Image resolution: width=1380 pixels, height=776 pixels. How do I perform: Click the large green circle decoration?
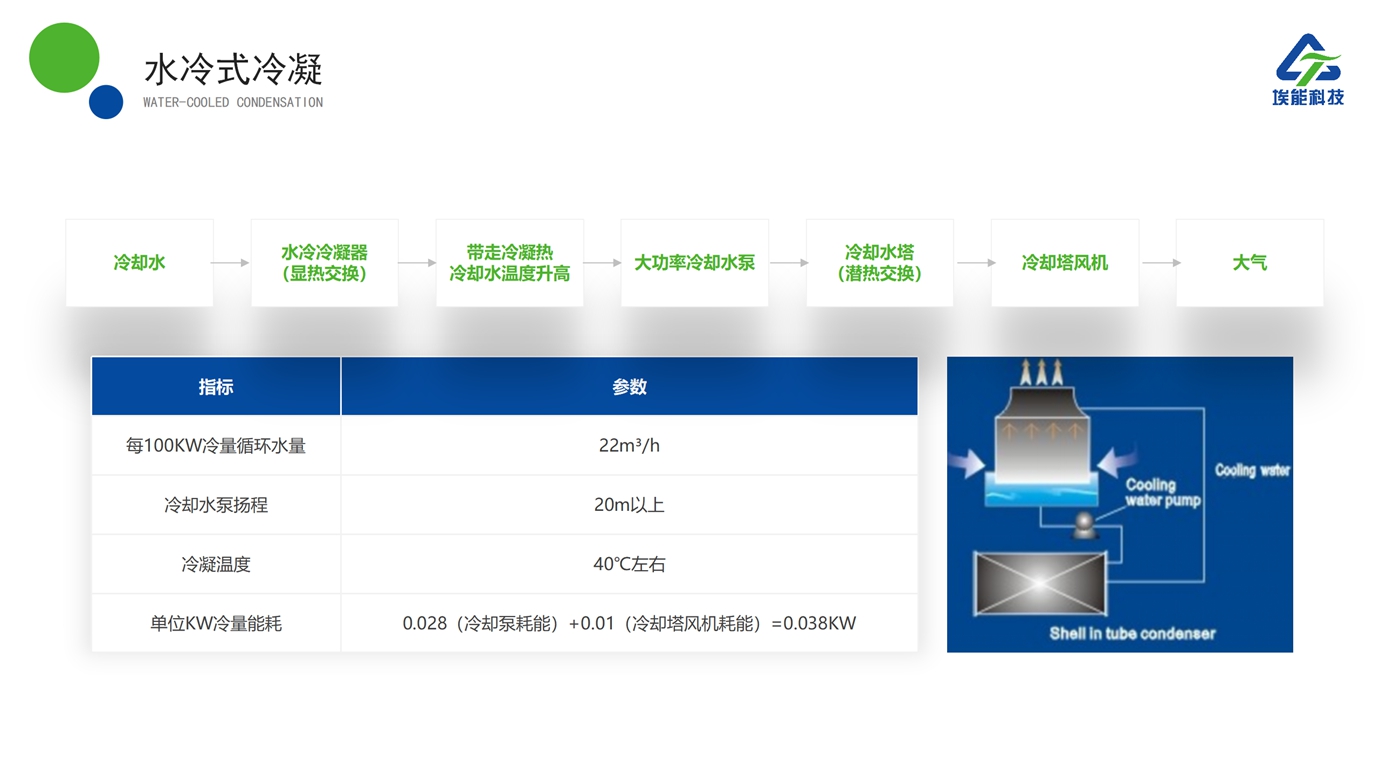64,58
